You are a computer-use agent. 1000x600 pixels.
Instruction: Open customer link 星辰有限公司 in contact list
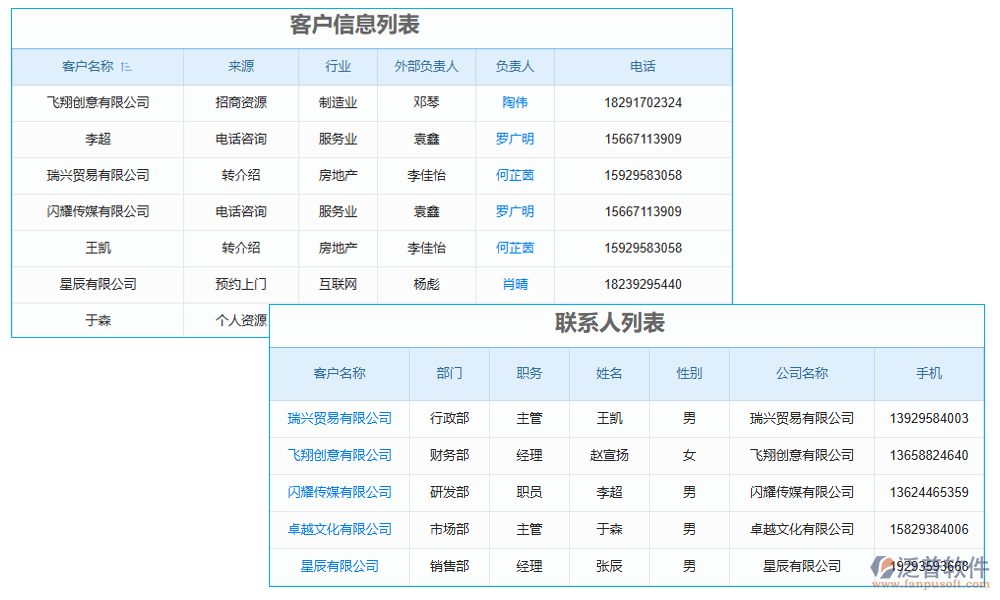[x=339, y=566]
